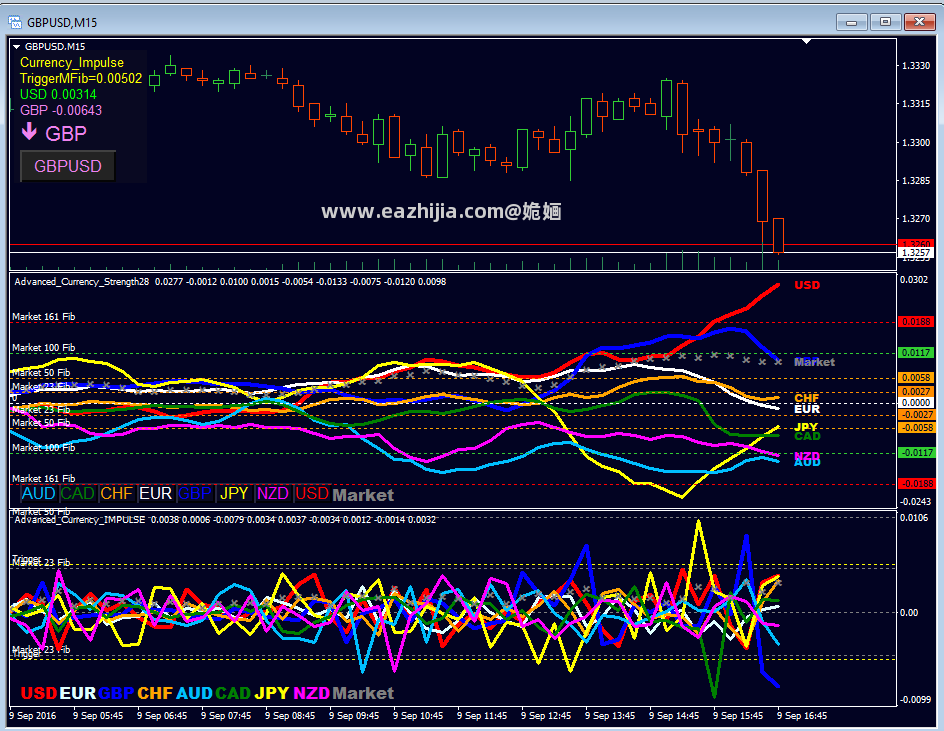Click EUR in the IMPULSE bottom legend

pos(78,693)
